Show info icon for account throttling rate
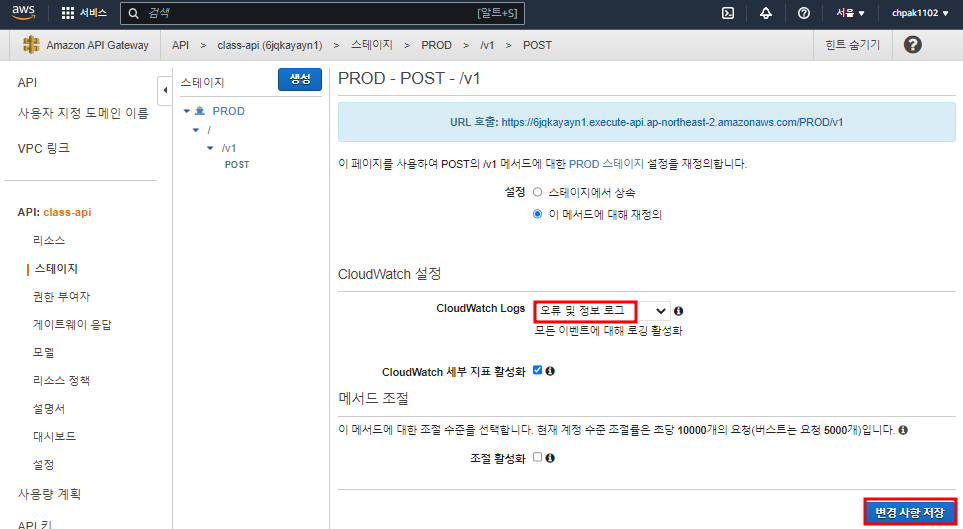Viewport: 963px width, 529px height. [x=903, y=430]
